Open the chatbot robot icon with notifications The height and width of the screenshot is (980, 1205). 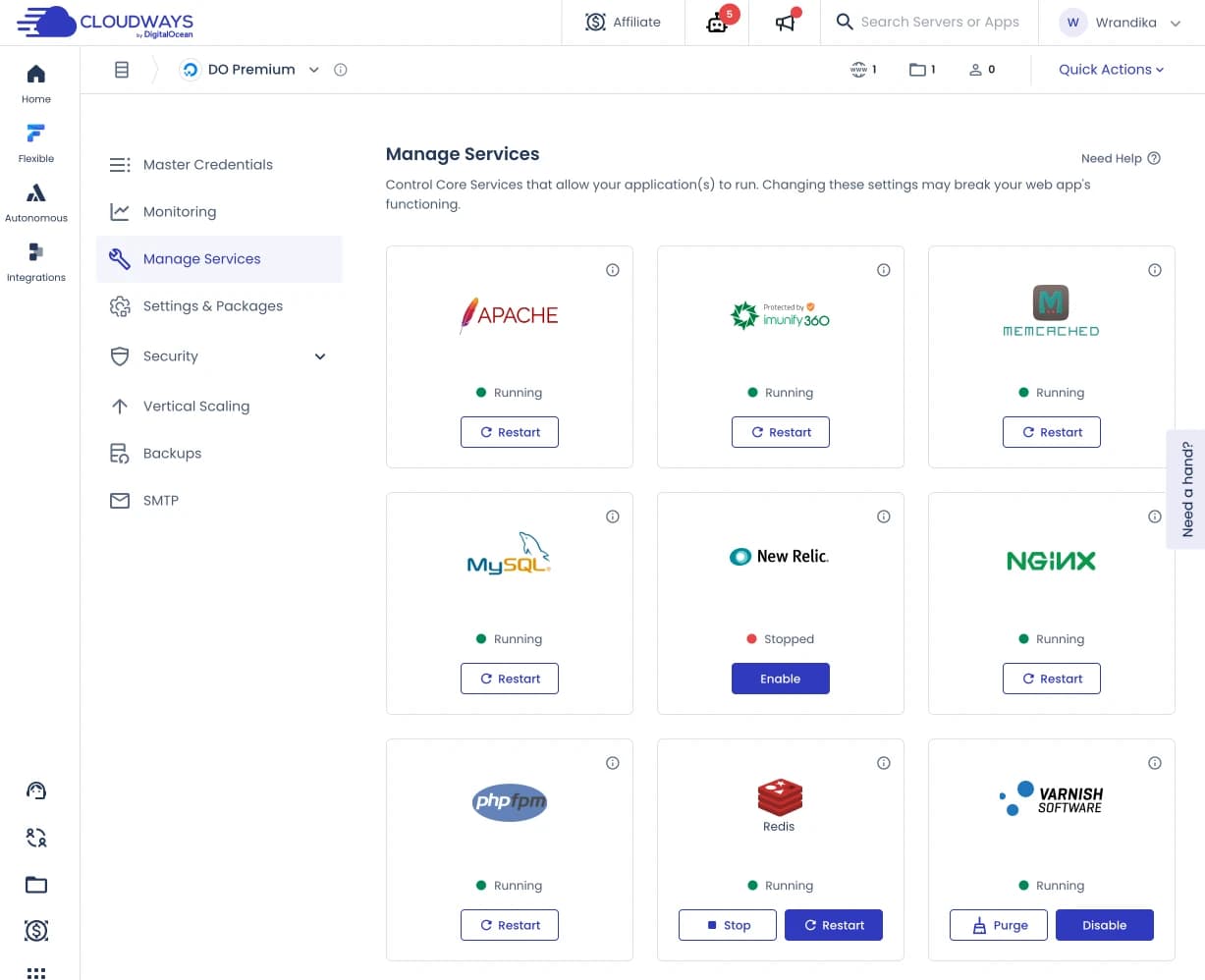(x=718, y=23)
